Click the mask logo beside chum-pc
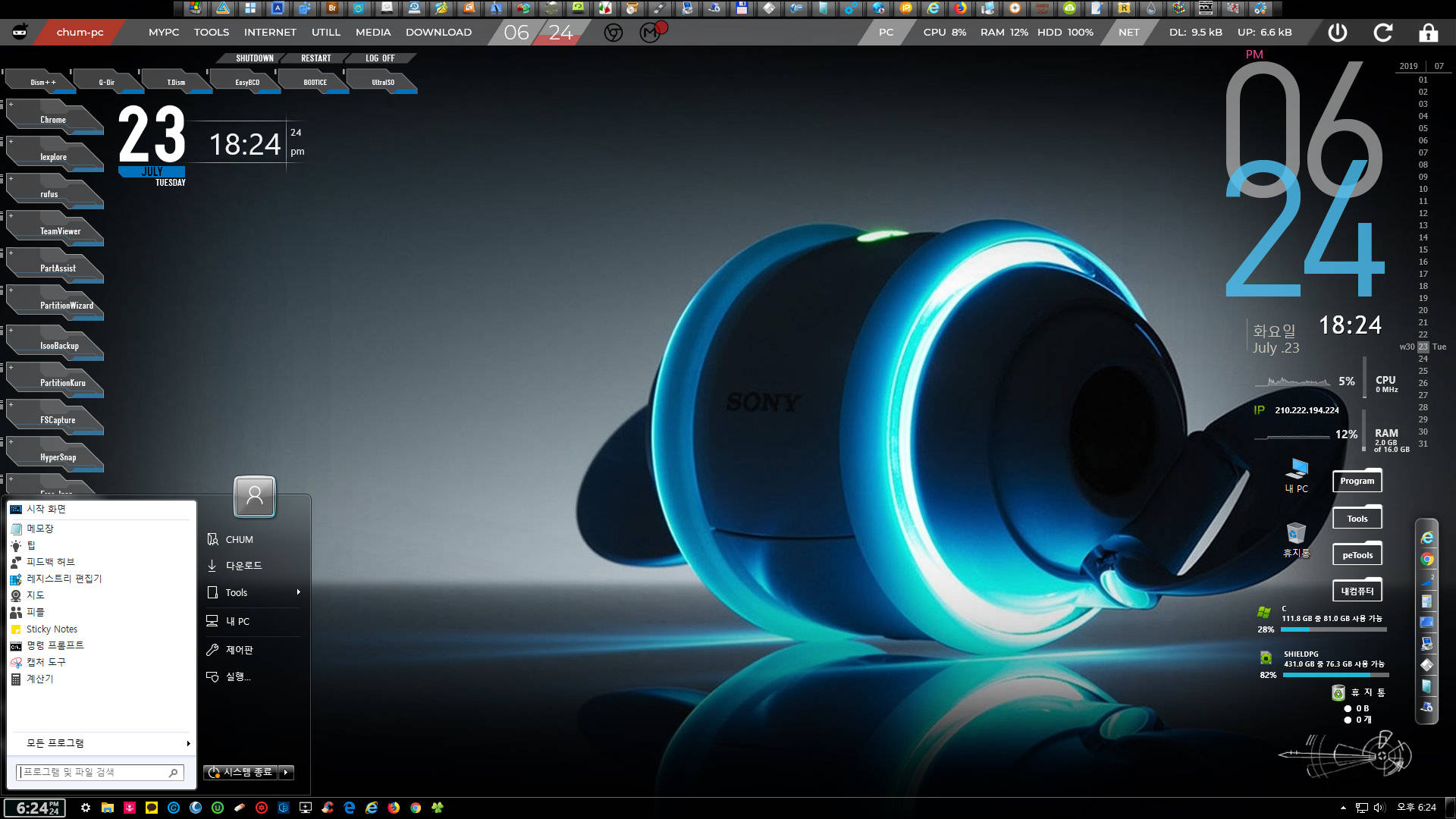 20,32
